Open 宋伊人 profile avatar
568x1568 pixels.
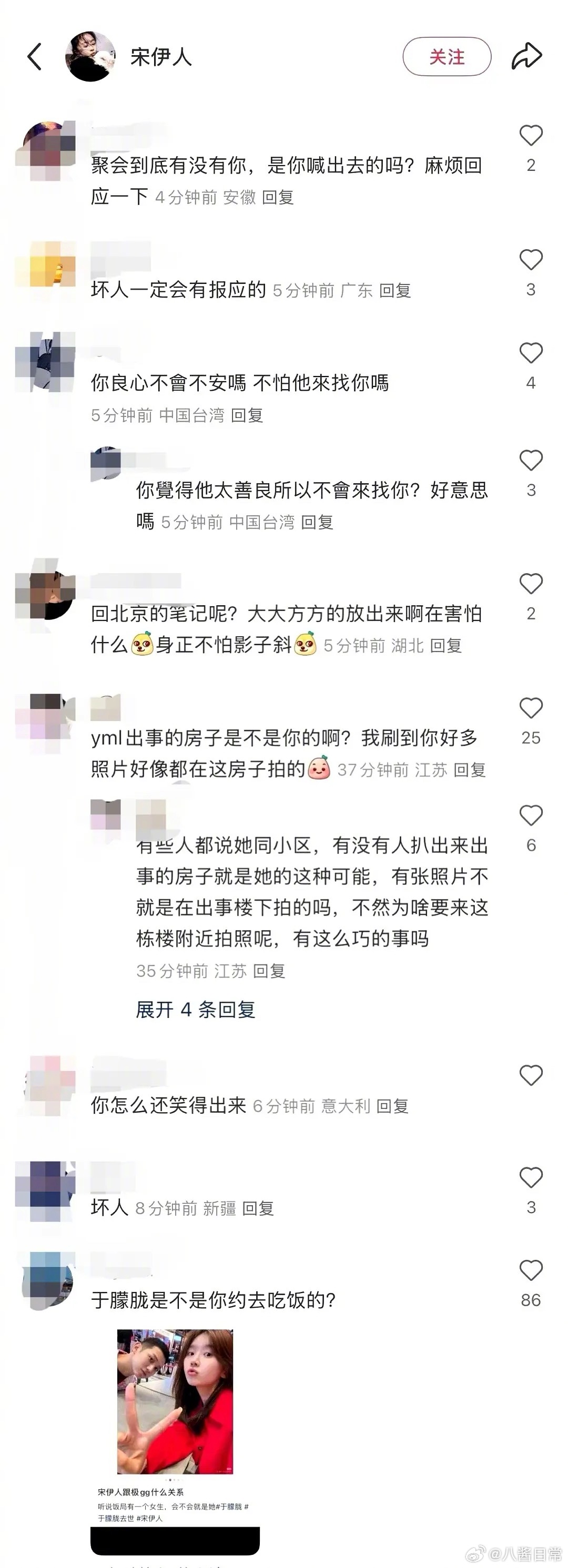[90, 57]
